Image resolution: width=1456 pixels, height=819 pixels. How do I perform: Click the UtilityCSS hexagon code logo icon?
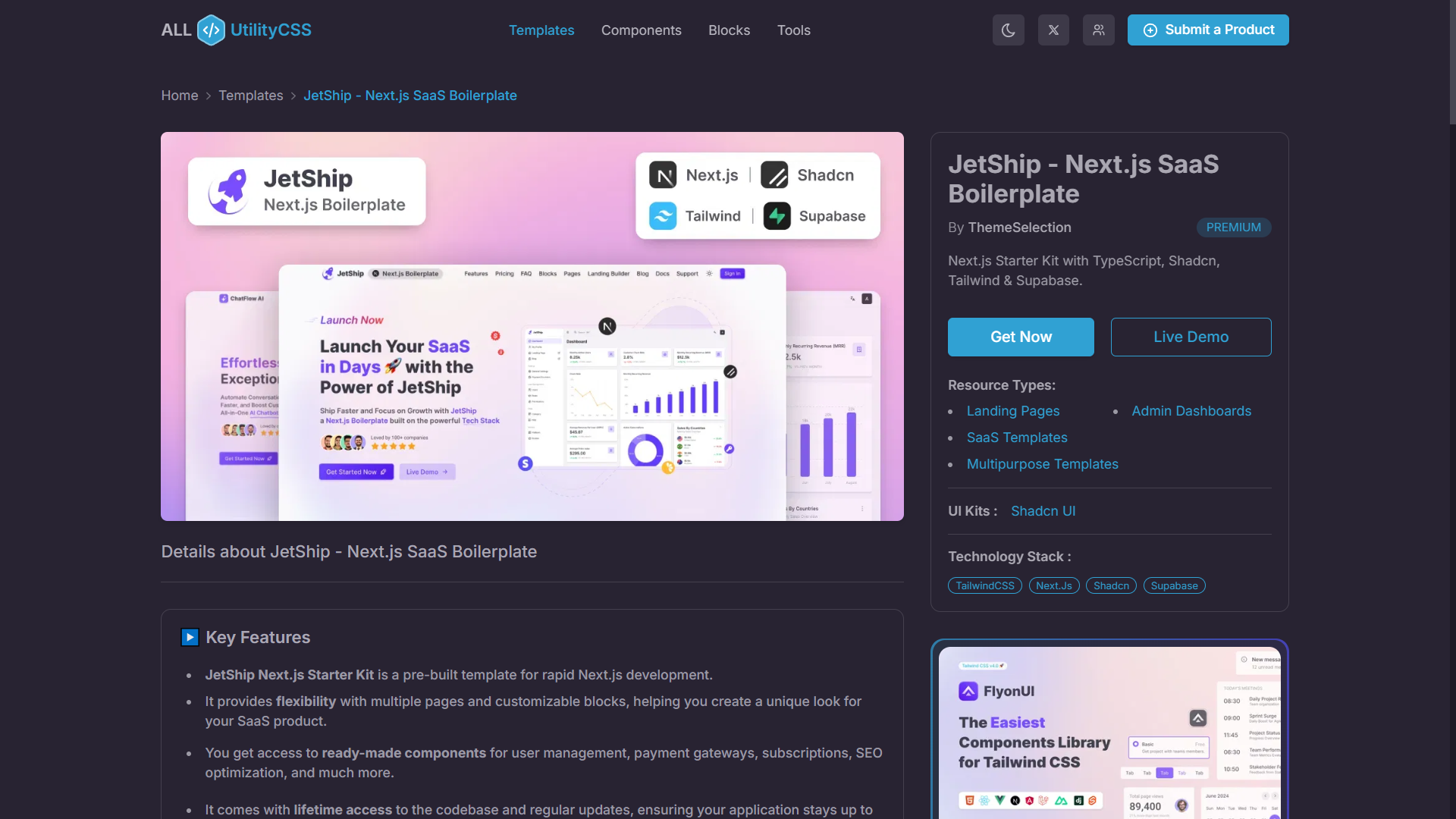211,30
